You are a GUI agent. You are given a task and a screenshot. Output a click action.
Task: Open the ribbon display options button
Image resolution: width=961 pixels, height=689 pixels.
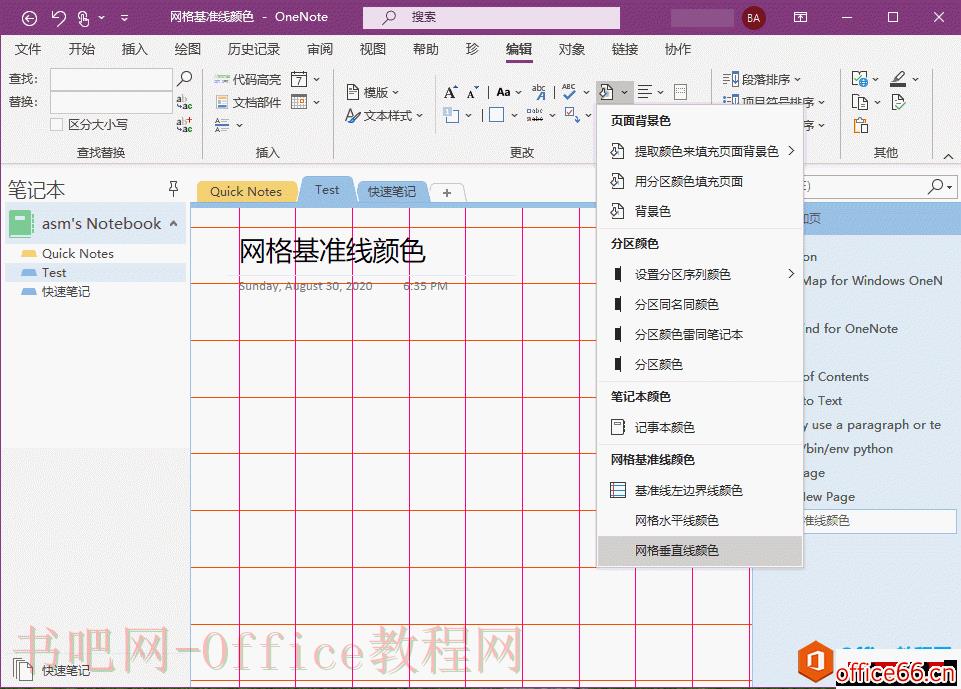(800, 18)
